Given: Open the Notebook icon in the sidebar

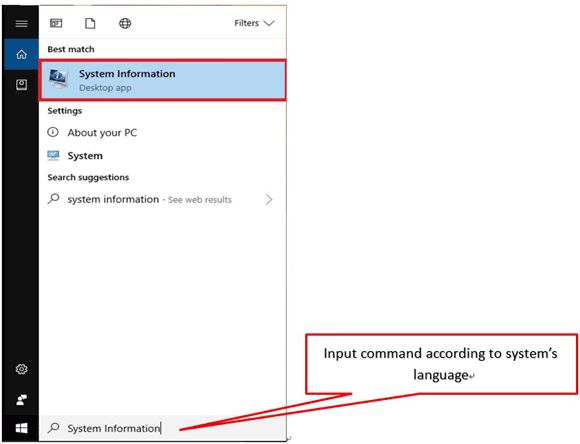Looking at the screenshot, I should point(21,85).
